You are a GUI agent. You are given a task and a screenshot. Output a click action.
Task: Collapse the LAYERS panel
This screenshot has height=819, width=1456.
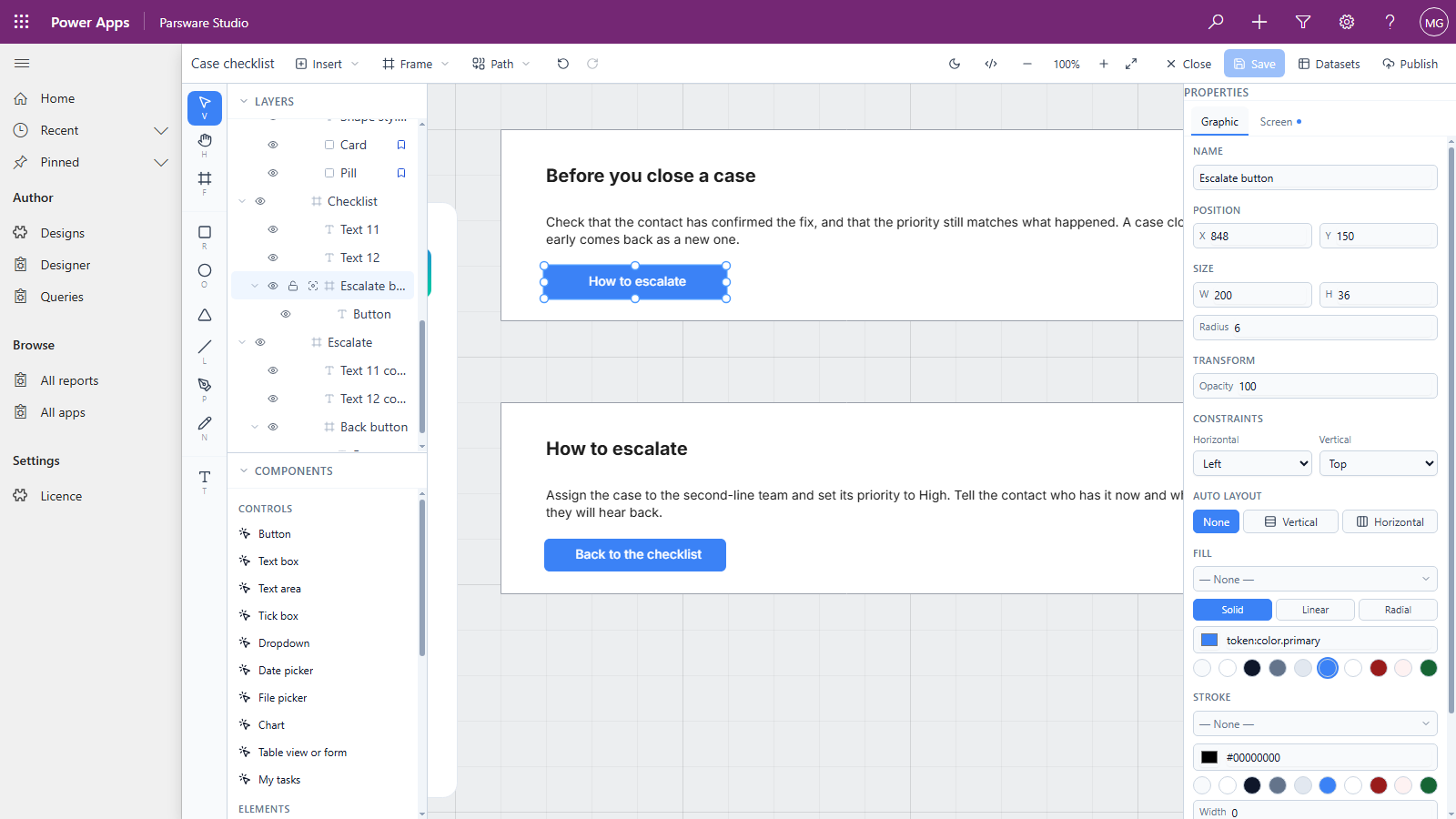click(244, 101)
